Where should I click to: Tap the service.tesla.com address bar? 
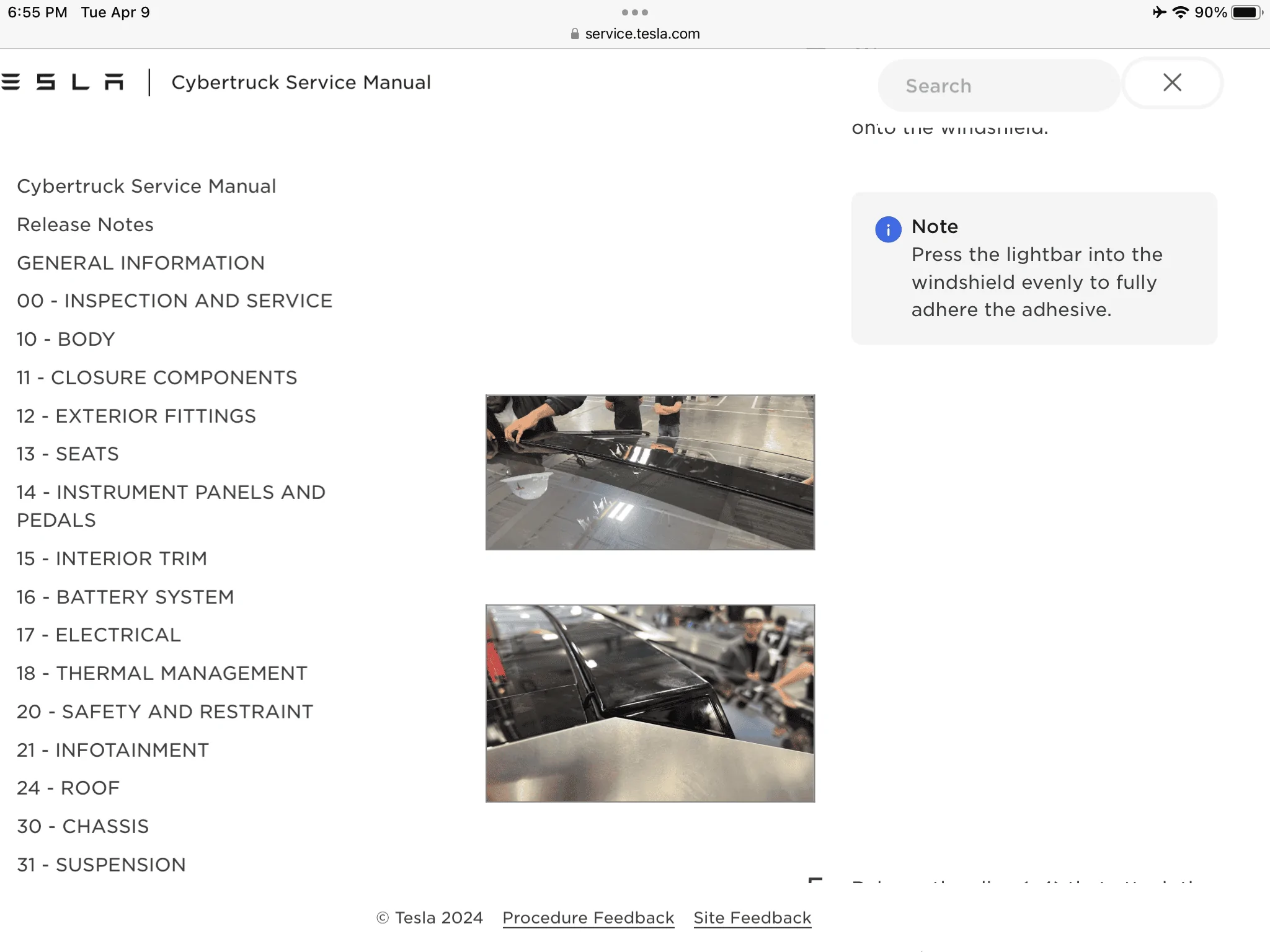tap(635, 33)
